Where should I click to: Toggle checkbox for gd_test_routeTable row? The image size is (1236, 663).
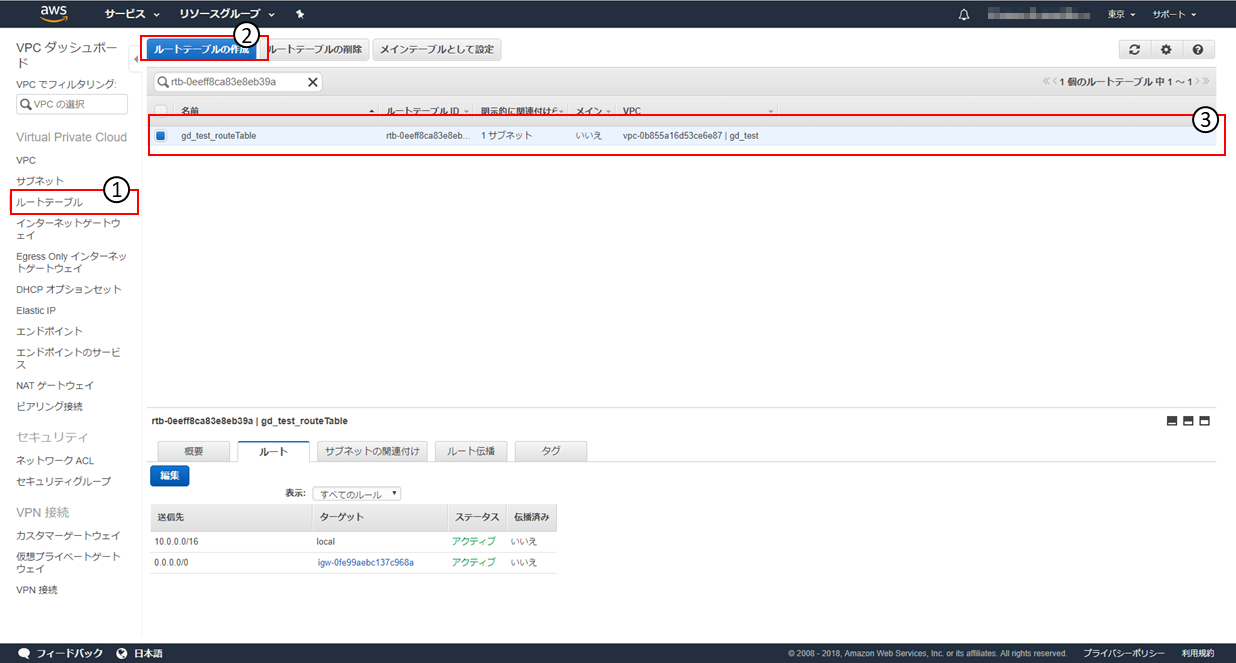point(161,136)
